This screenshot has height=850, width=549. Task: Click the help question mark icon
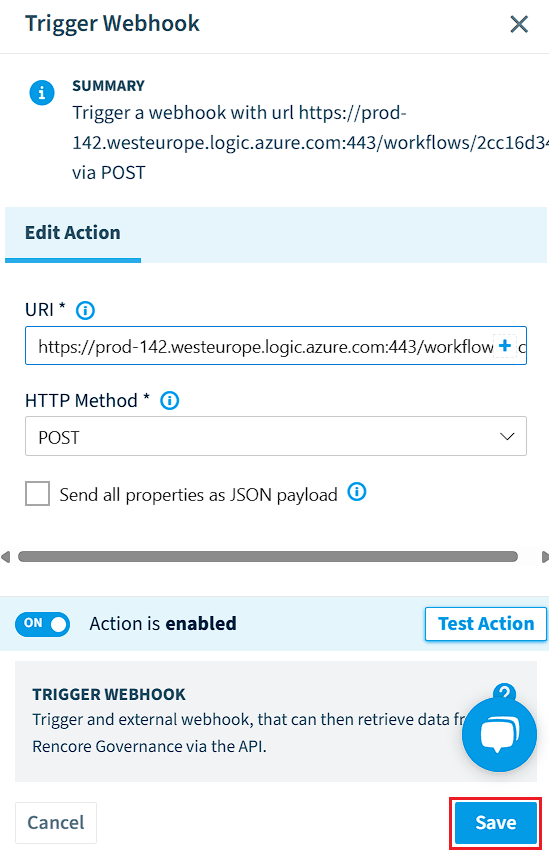pos(505,691)
